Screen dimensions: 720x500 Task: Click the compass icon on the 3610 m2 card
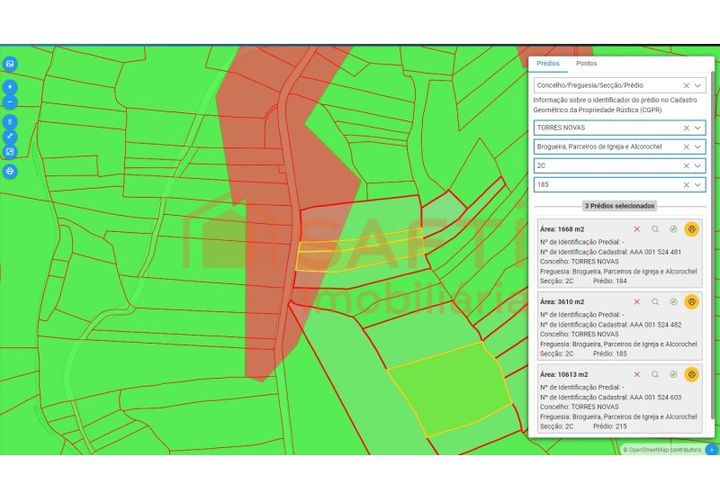(x=673, y=302)
